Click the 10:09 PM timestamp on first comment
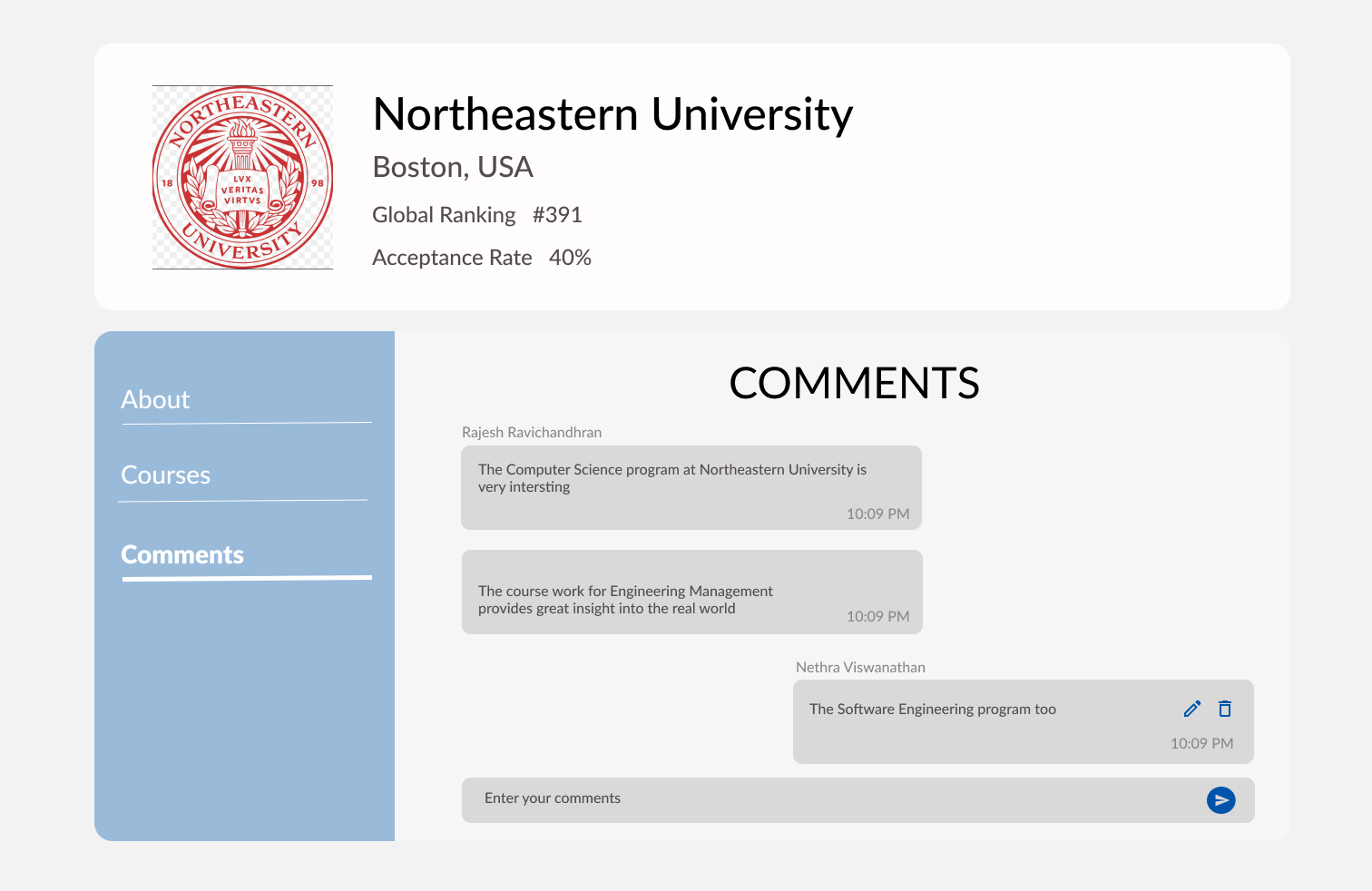 [x=878, y=514]
